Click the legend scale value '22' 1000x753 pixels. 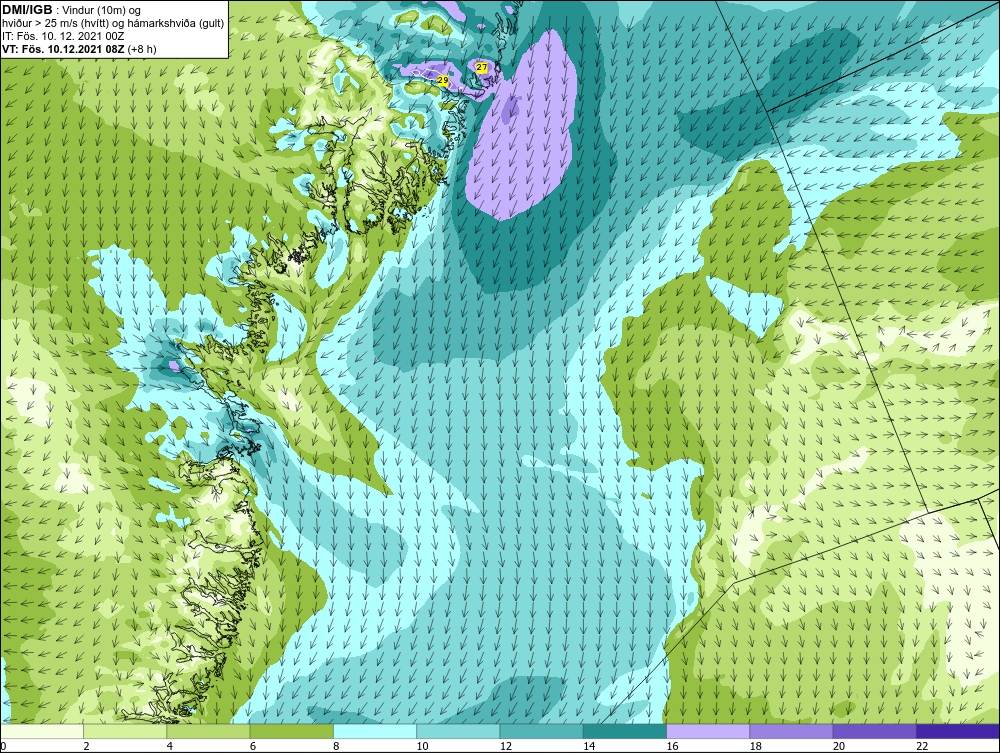[922, 747]
